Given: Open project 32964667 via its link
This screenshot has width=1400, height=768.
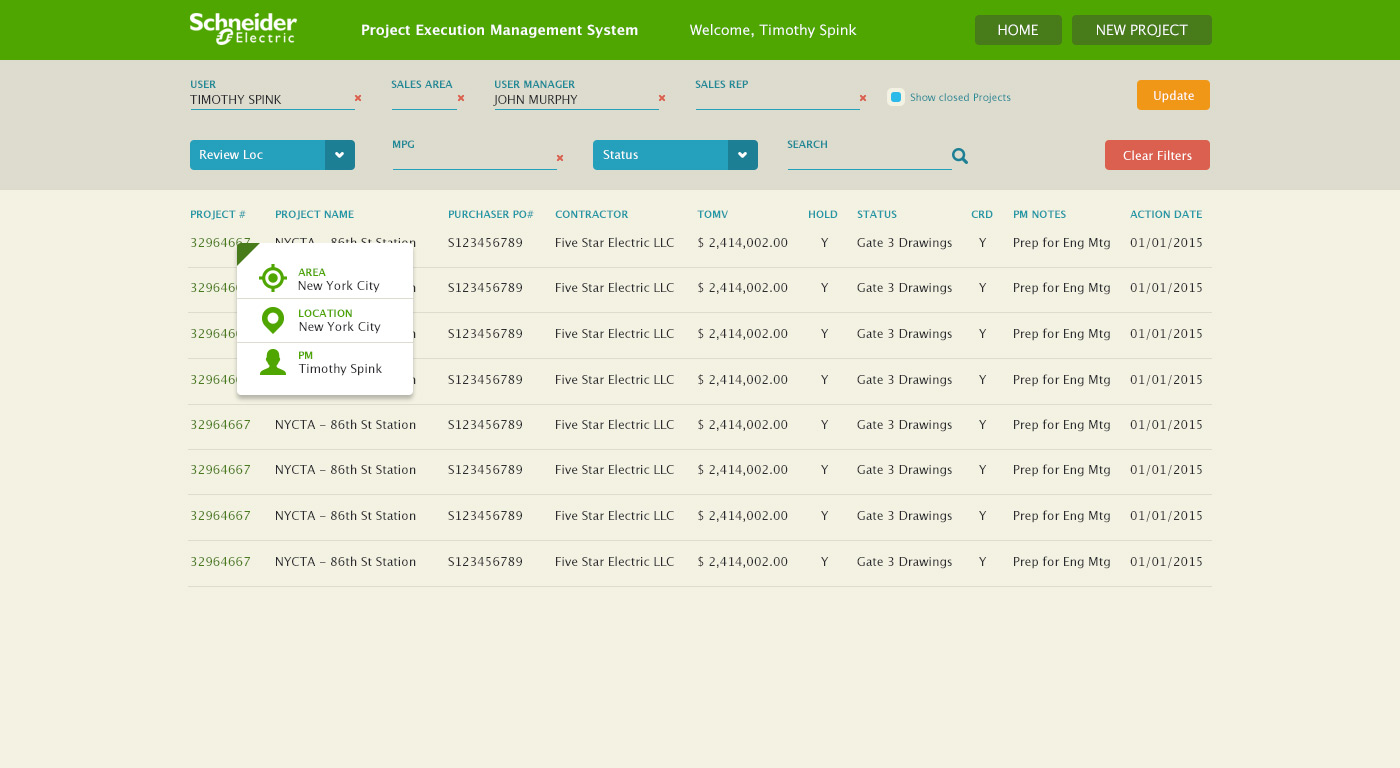Looking at the screenshot, I should [x=220, y=424].
